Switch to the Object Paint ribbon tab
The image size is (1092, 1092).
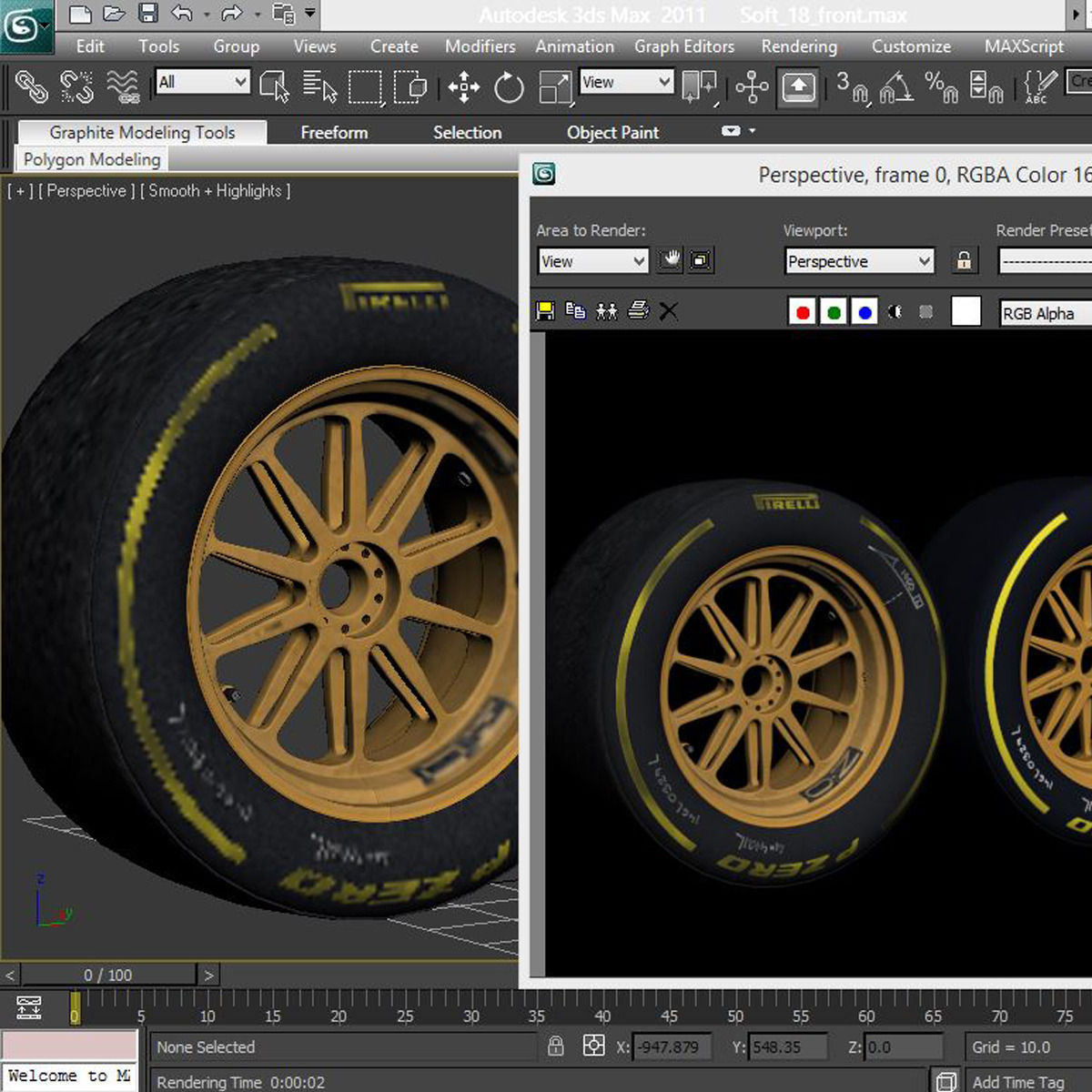[612, 133]
